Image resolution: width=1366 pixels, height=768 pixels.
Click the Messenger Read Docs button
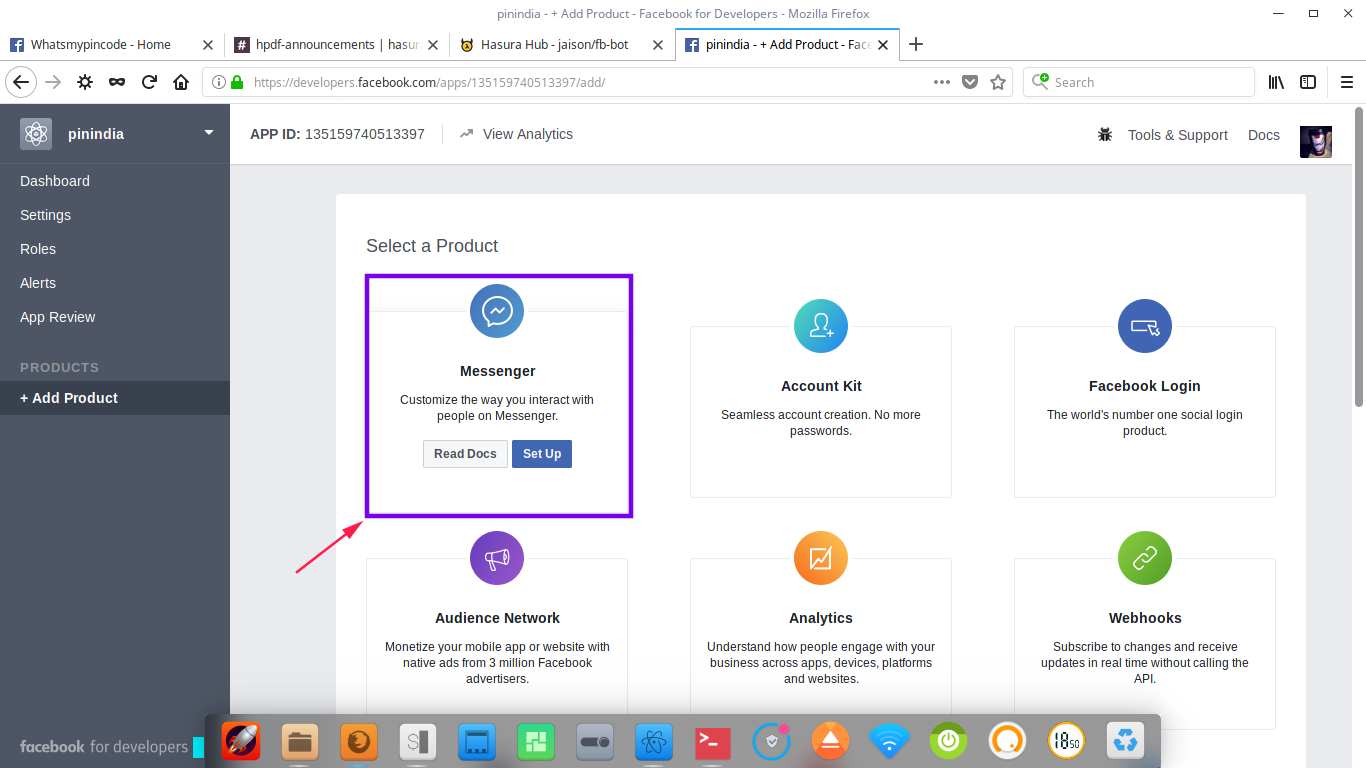click(x=465, y=454)
